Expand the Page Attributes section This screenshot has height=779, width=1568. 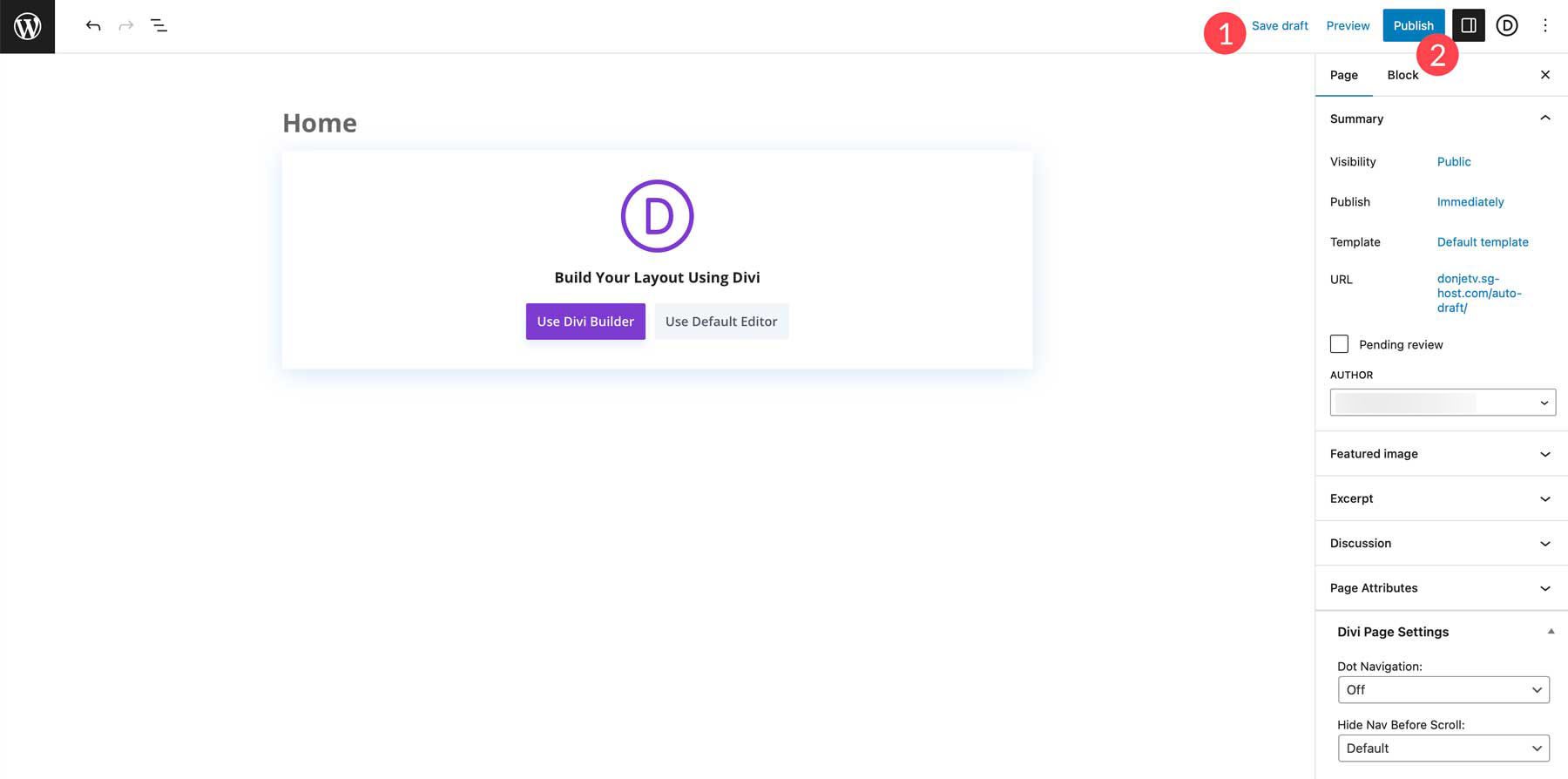tap(1442, 588)
